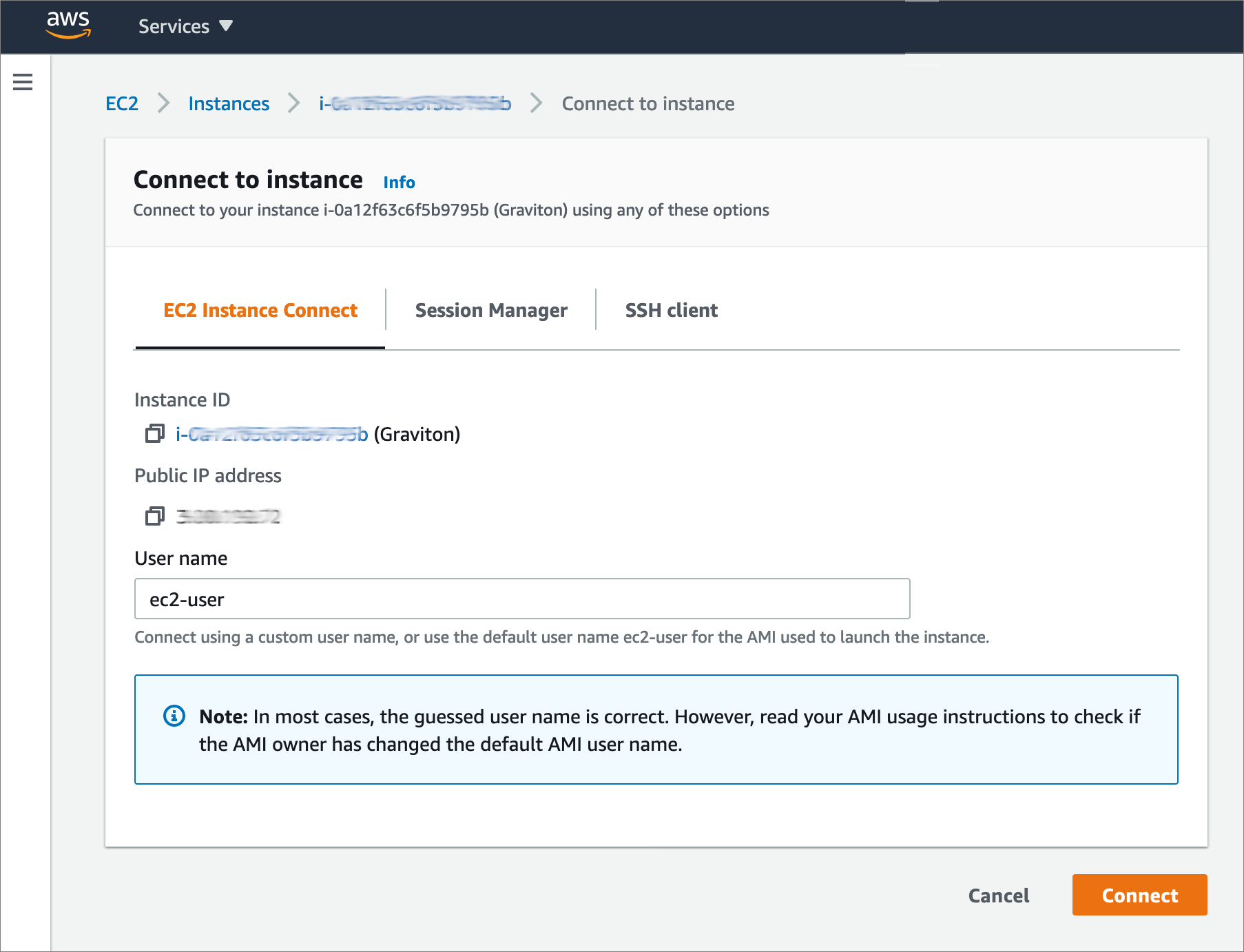This screenshot has height=952, width=1244.
Task: Copy the Public IP address using its copy icon
Action: pos(154,515)
